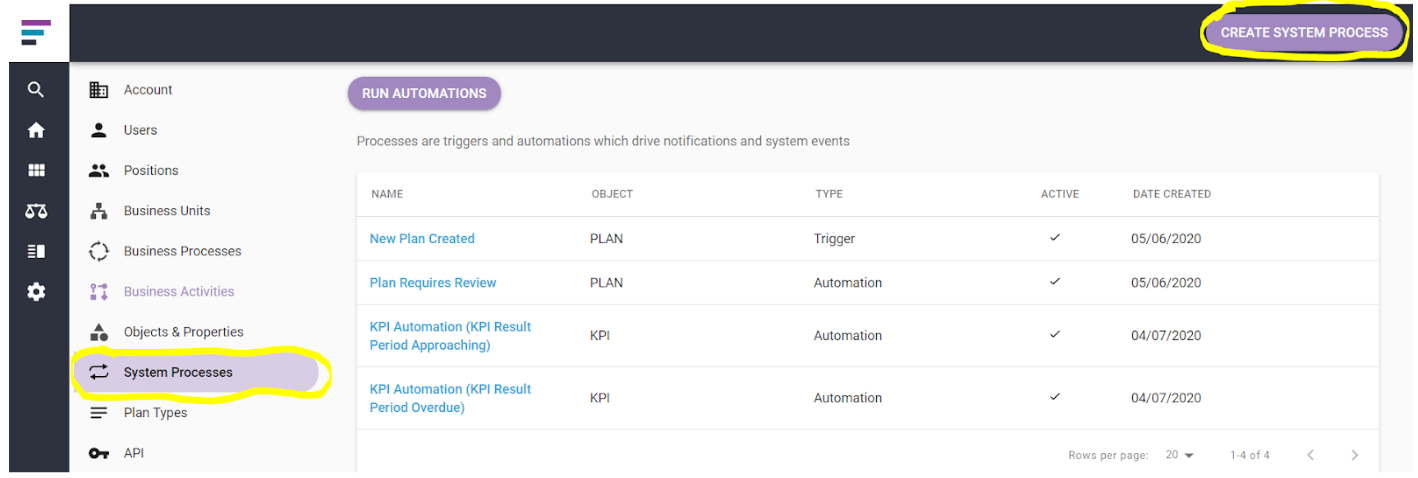This screenshot has height=478, width=1418.
Task: Click the app logo icon in the top-left corner
Action: (35, 32)
